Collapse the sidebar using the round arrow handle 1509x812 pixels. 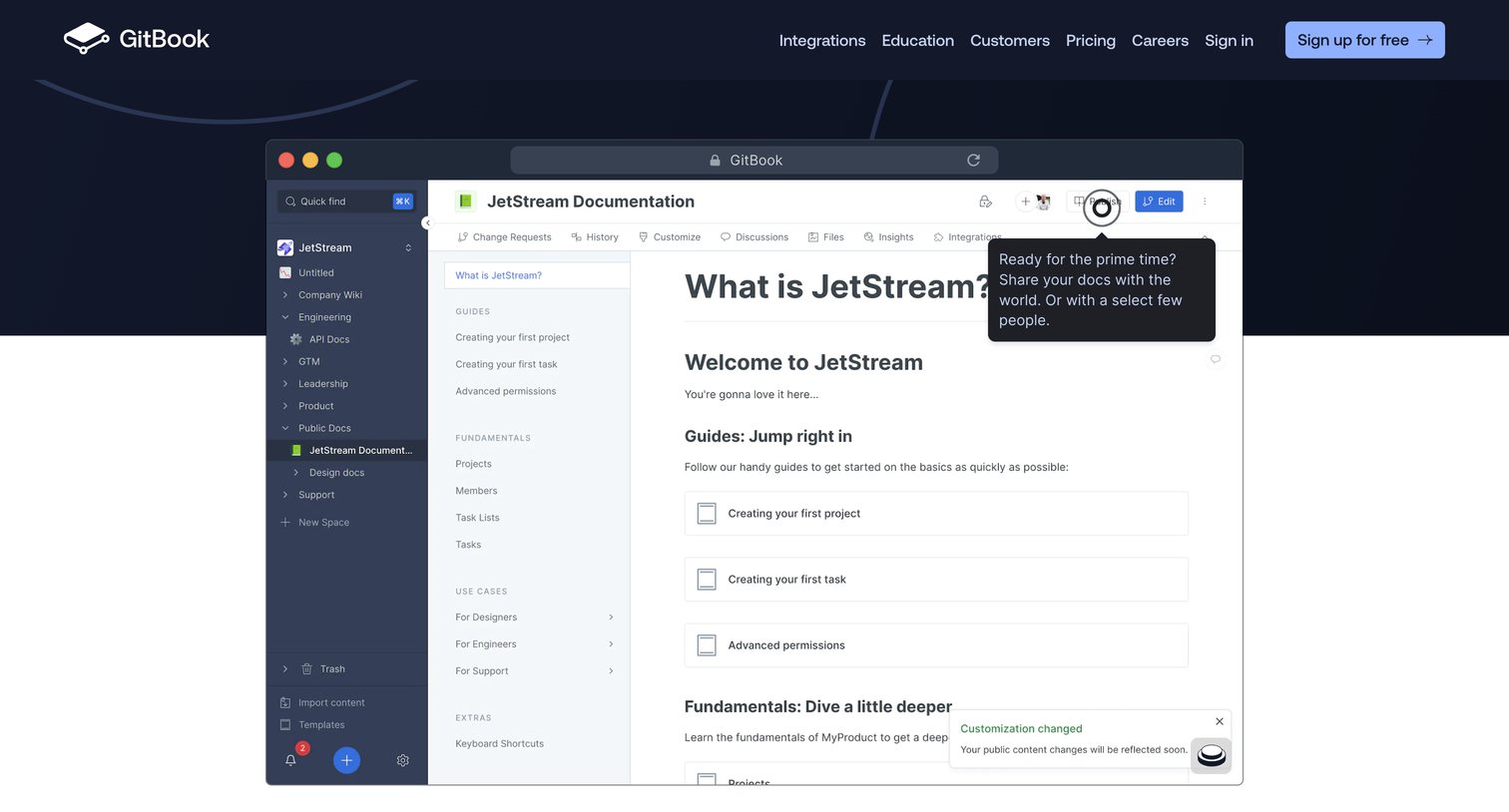pos(427,223)
